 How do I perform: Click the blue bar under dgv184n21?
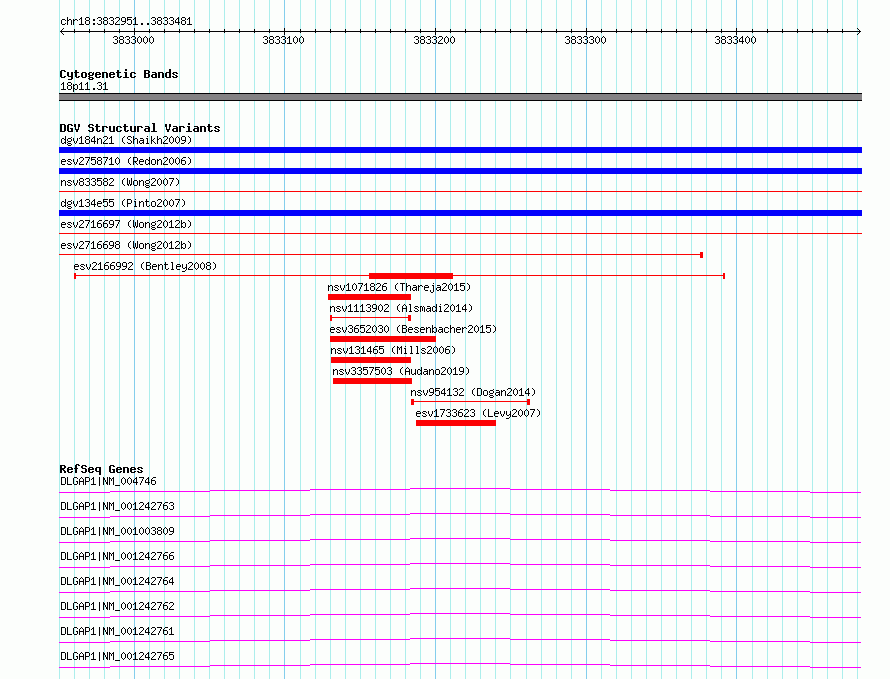[460, 150]
